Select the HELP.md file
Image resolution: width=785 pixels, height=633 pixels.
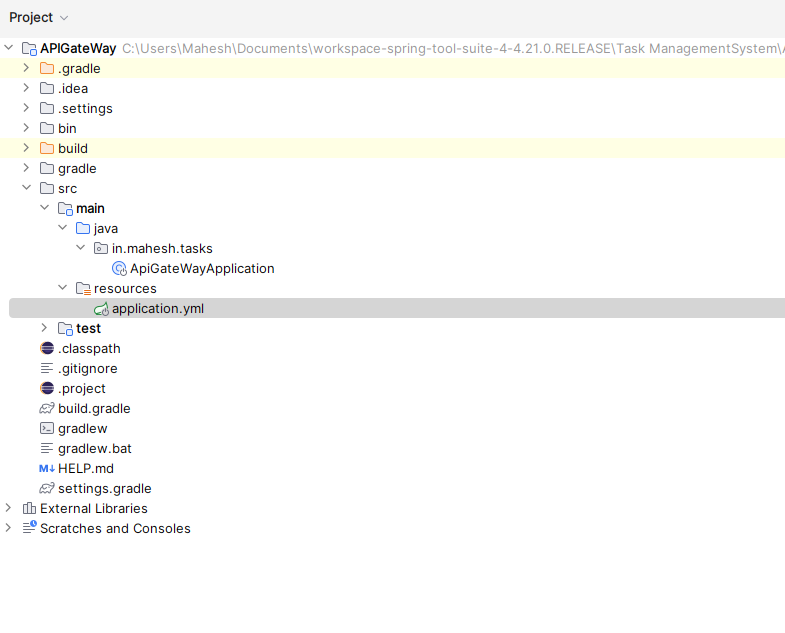86,468
